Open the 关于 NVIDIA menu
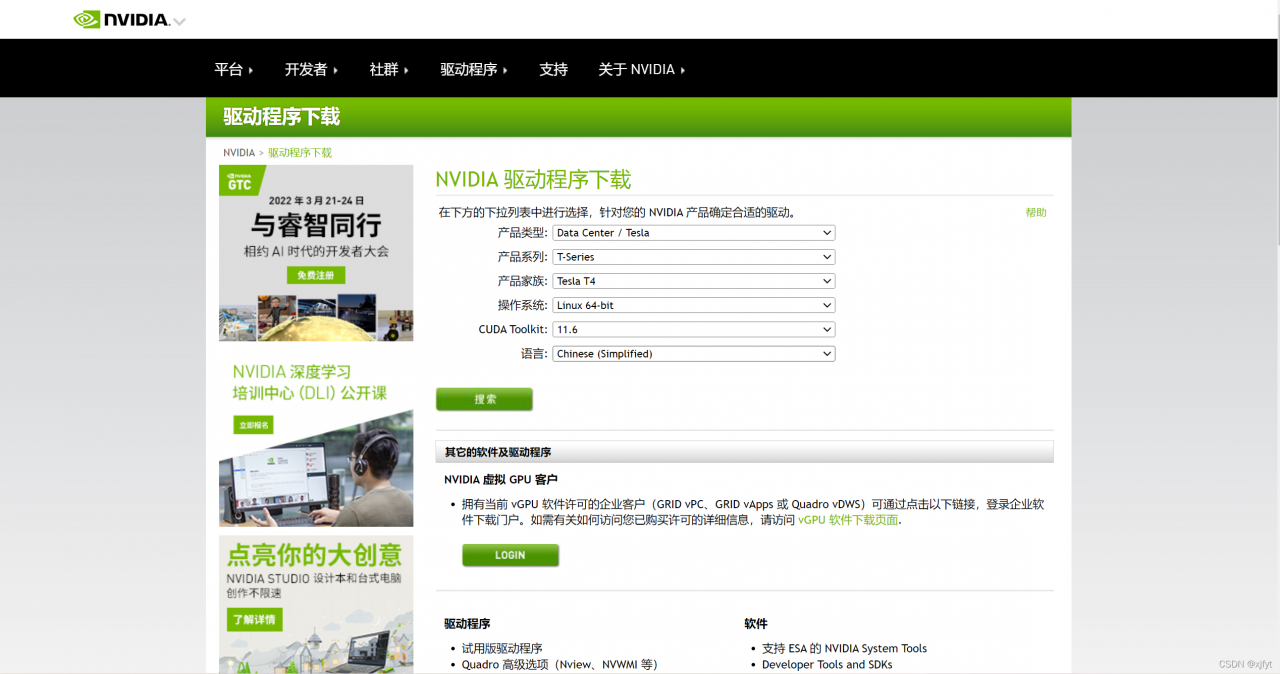This screenshot has width=1280, height=674. [x=642, y=69]
